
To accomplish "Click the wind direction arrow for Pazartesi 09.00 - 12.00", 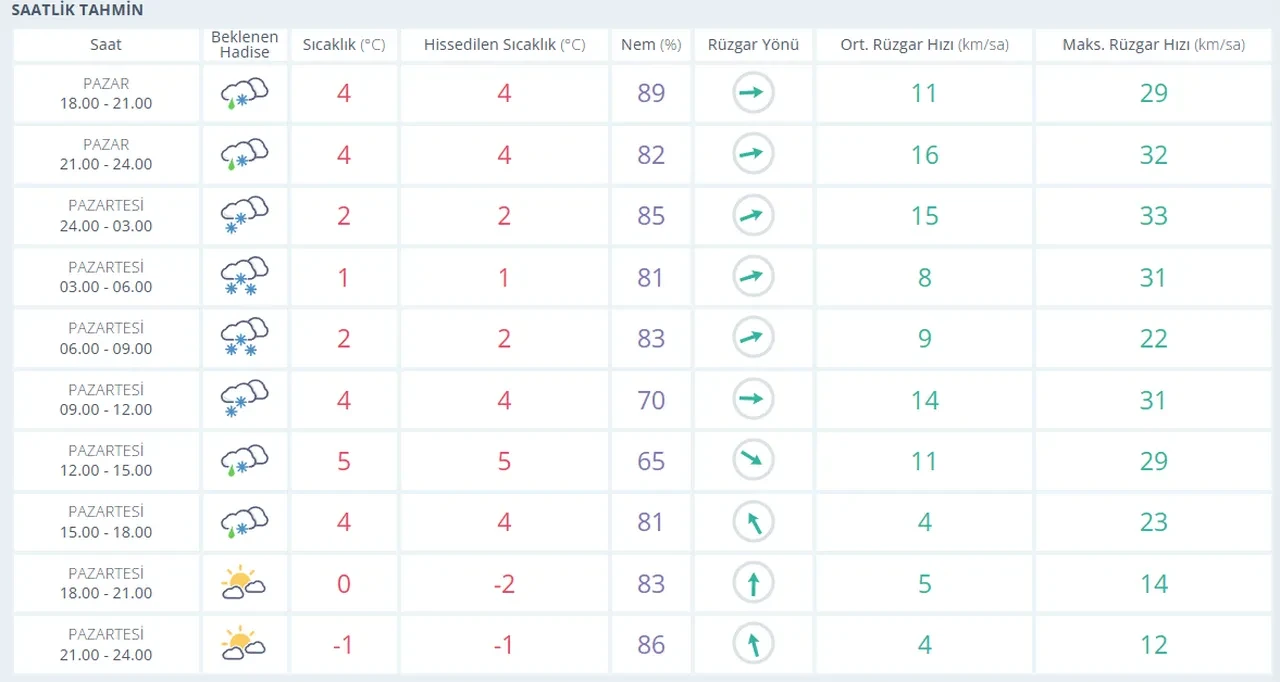I will coord(753,400).
